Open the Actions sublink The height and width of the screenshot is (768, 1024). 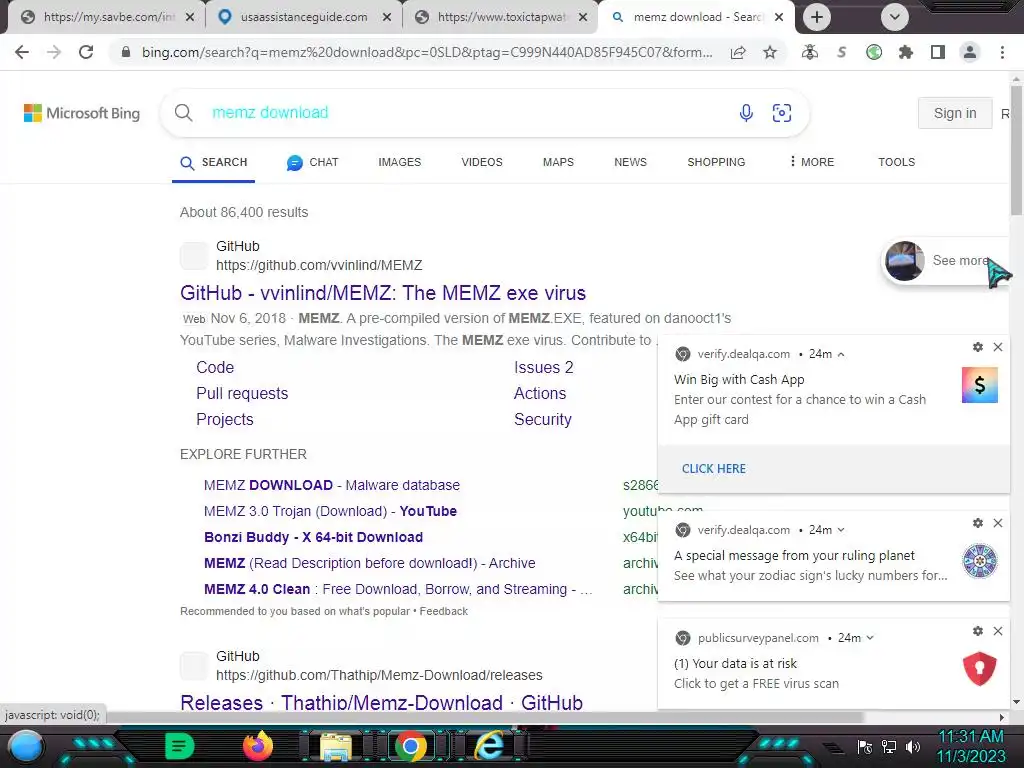pos(539,393)
